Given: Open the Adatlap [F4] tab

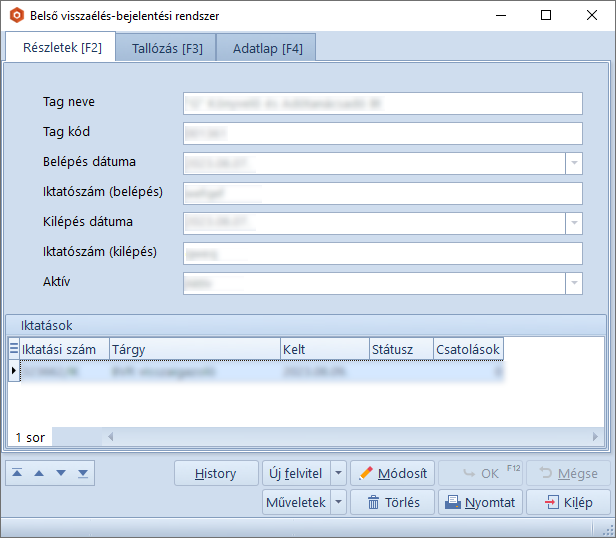Looking at the screenshot, I should pos(267,48).
